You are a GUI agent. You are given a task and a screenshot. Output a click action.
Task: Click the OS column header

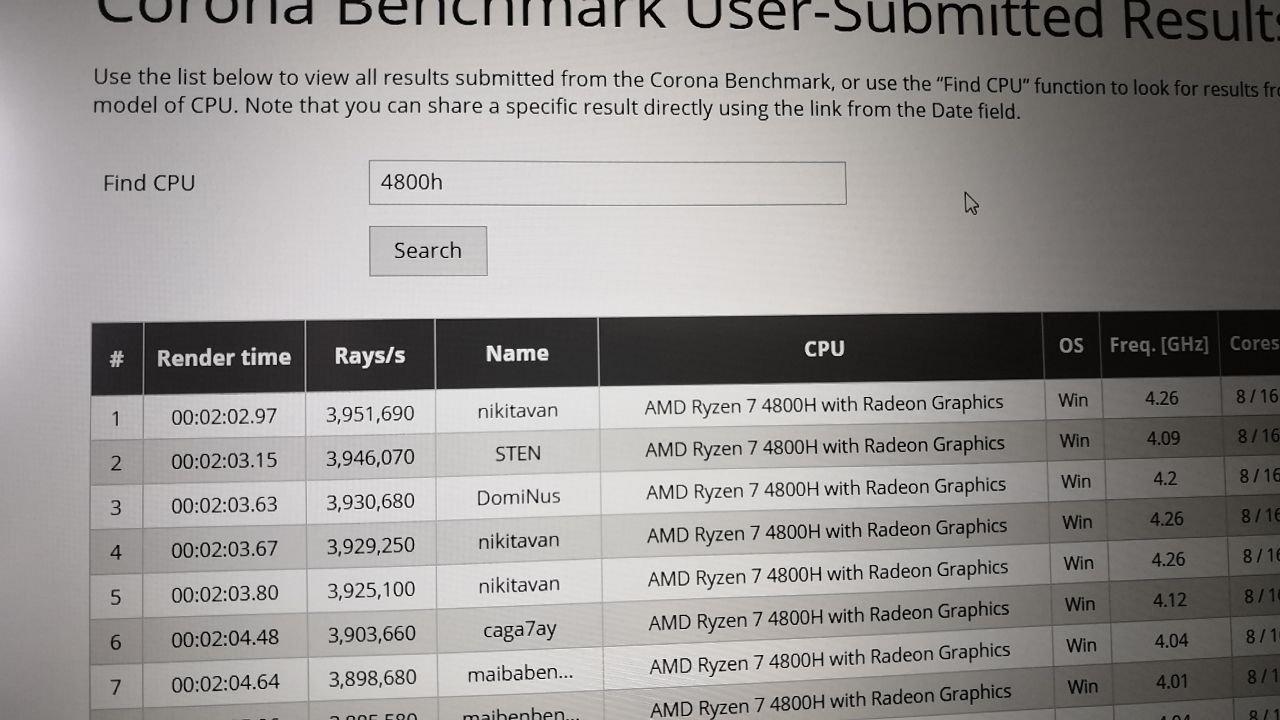click(1071, 345)
